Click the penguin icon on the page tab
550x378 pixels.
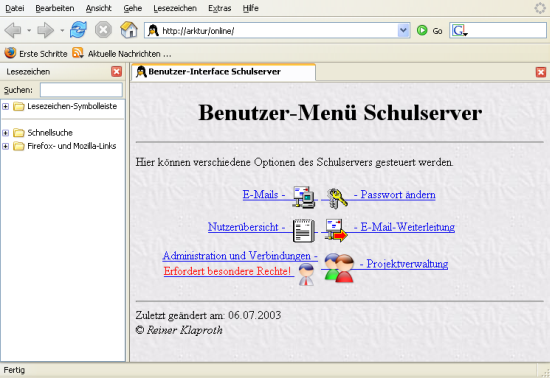pos(141,72)
